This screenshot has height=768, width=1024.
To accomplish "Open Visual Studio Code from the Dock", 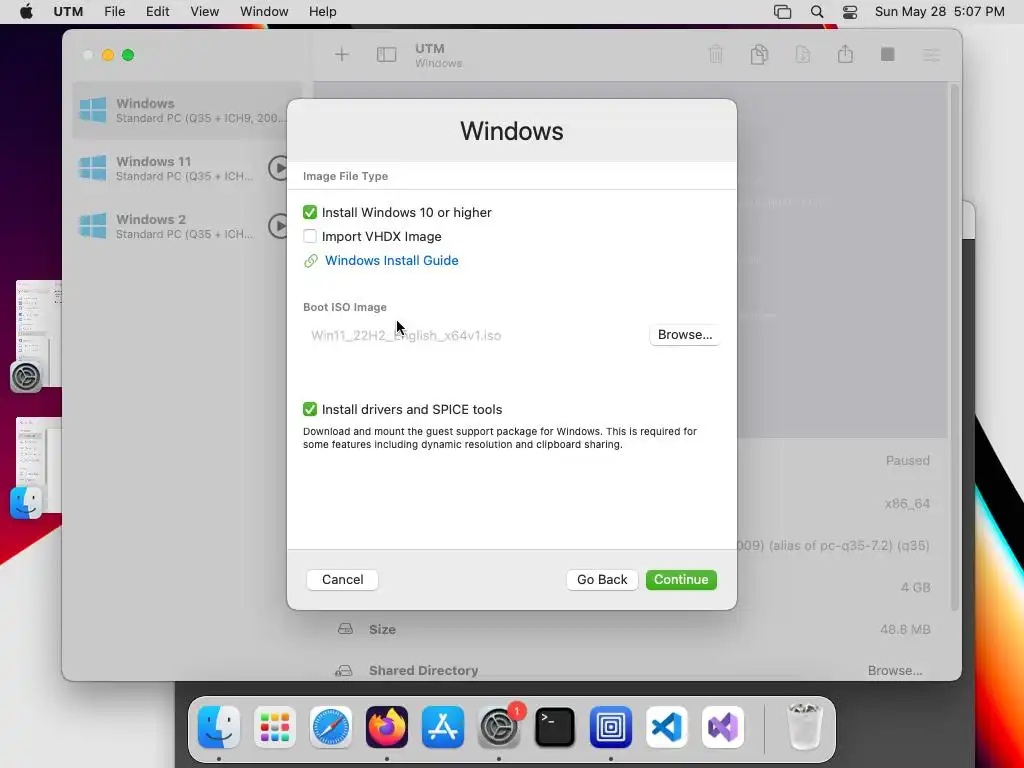I will 667,727.
